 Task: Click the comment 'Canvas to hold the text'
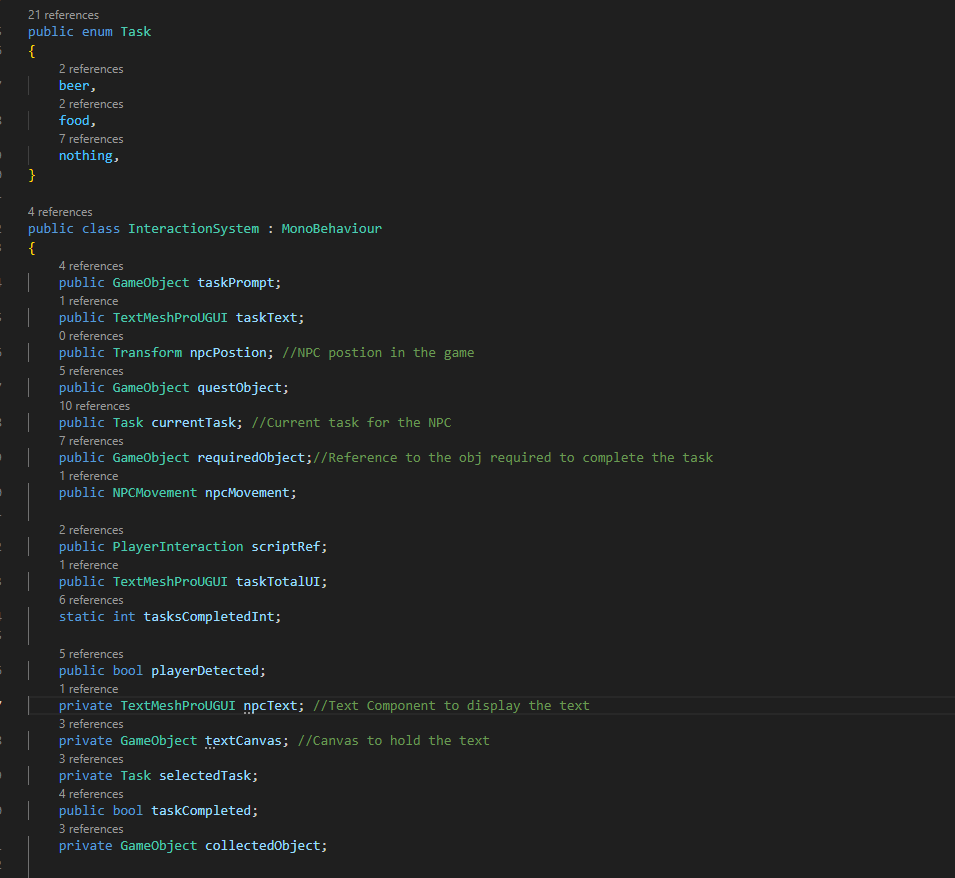coord(393,741)
